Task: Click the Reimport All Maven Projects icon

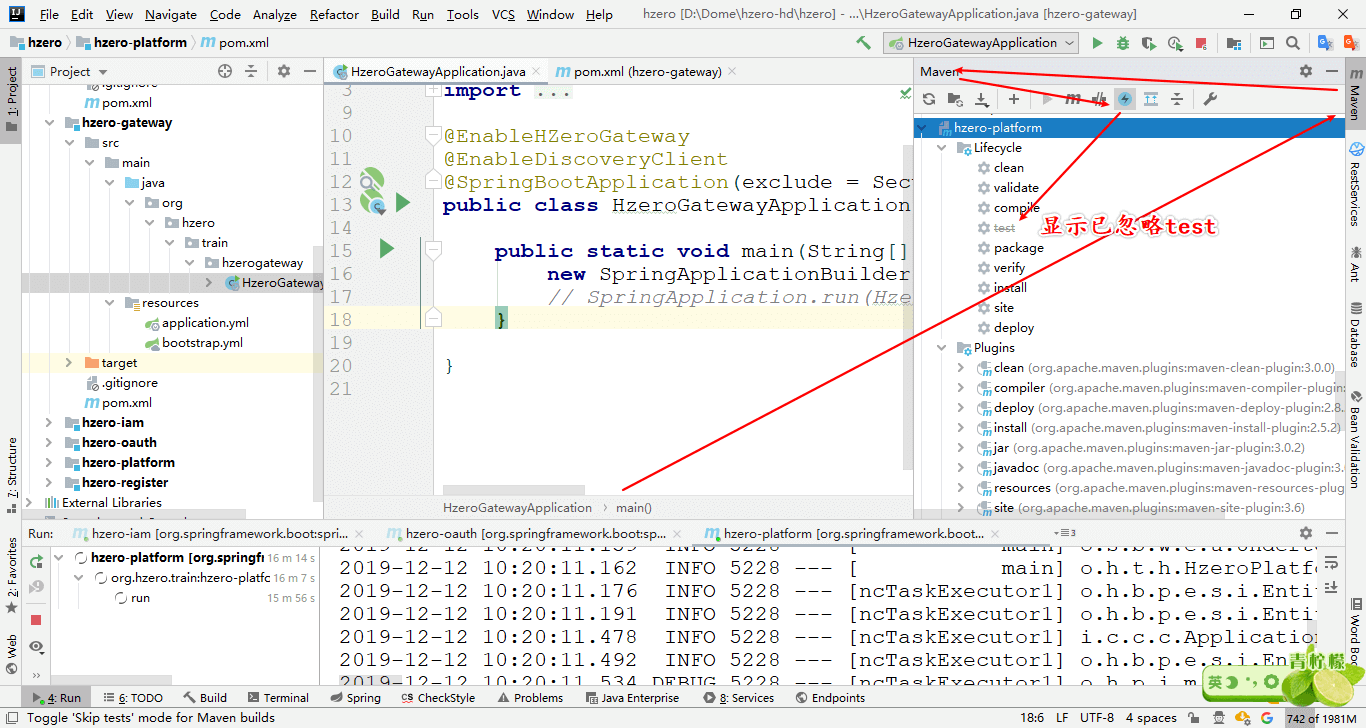Action: [929, 99]
